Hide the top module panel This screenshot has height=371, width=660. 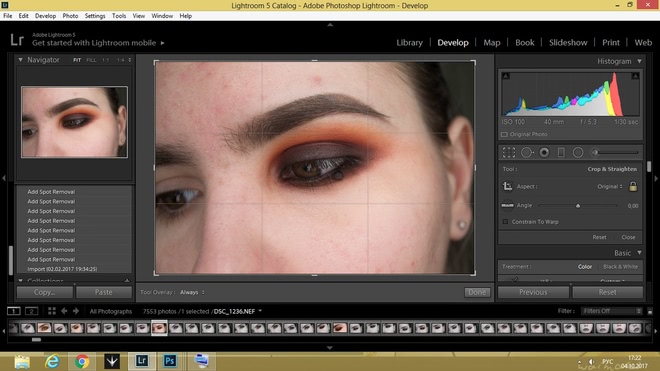[330, 25]
